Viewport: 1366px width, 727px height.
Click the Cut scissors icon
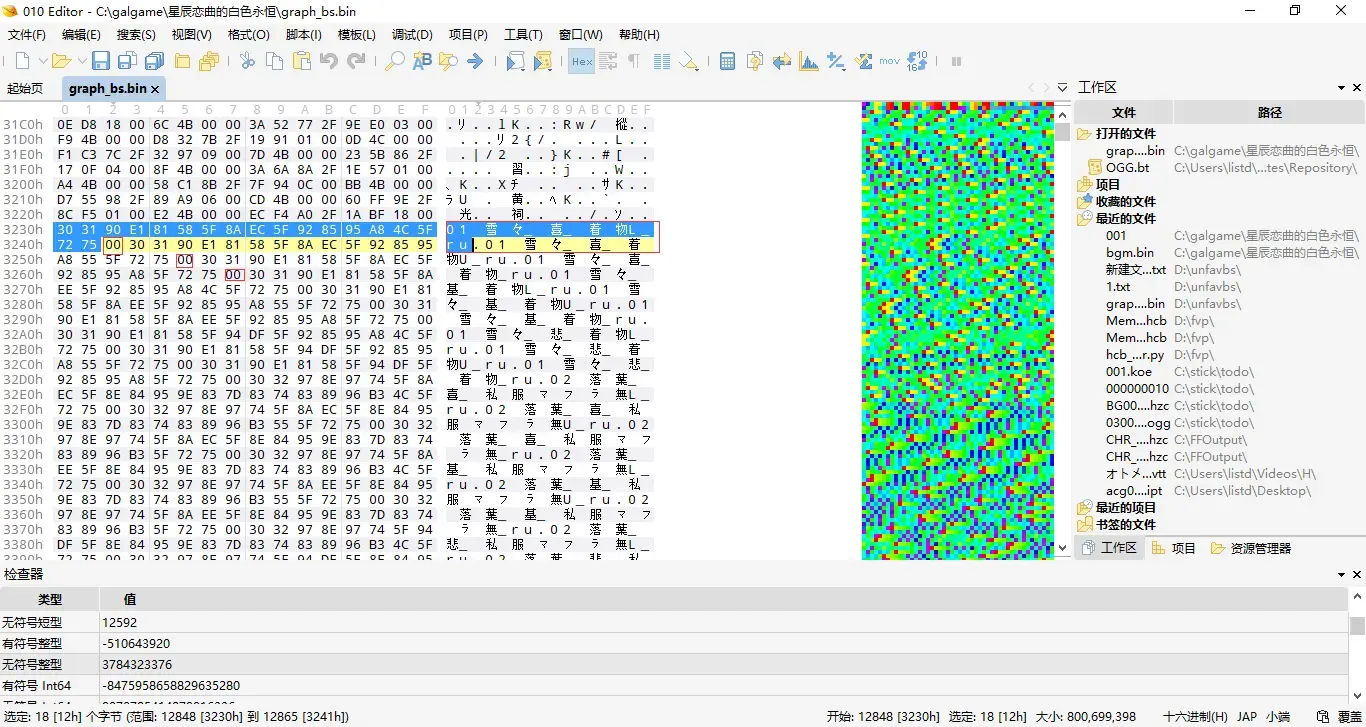247,61
